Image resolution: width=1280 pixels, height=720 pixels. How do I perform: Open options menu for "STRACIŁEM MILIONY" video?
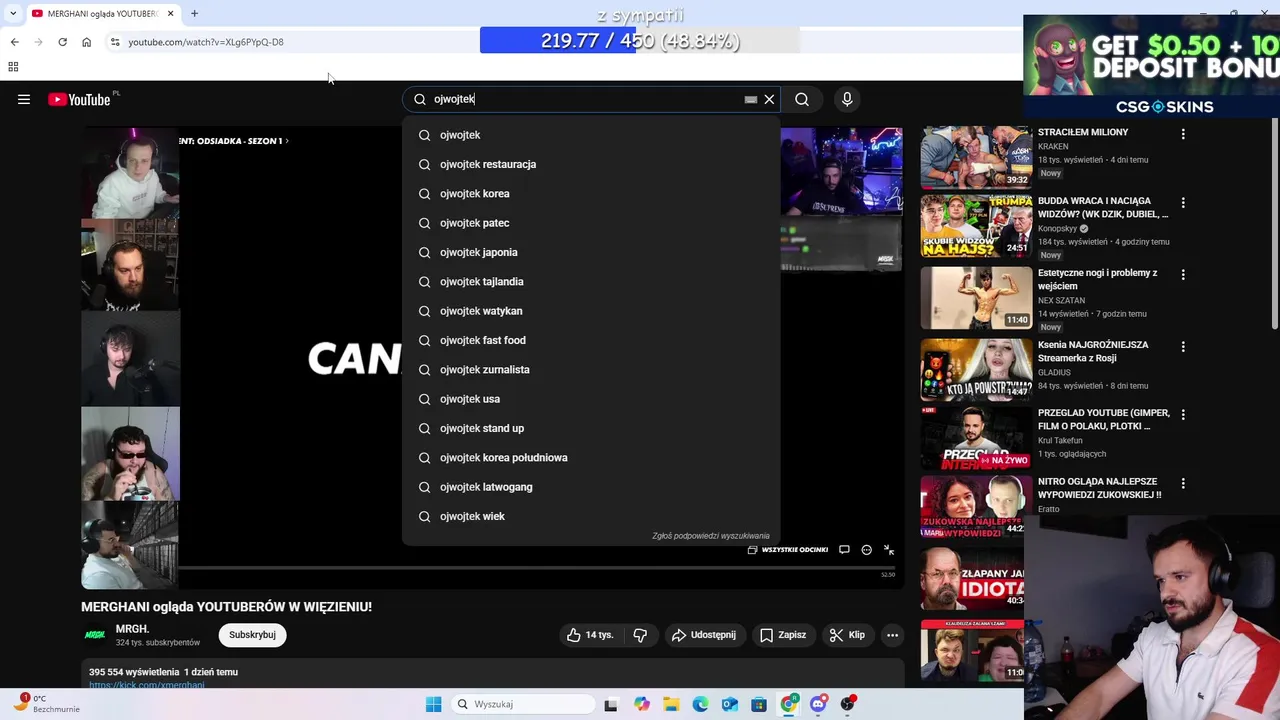1183,134
